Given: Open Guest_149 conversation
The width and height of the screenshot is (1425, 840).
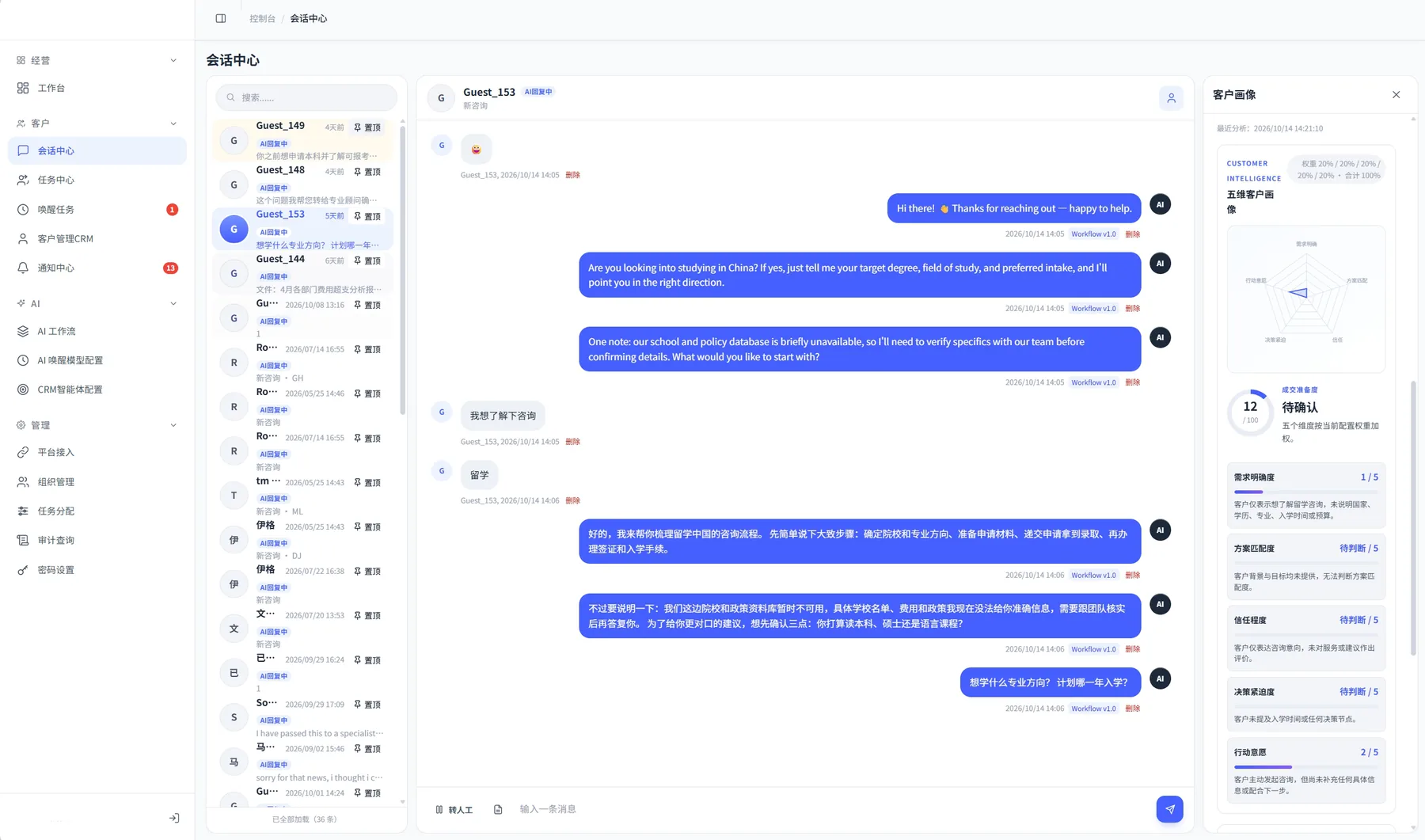Looking at the screenshot, I should point(302,140).
